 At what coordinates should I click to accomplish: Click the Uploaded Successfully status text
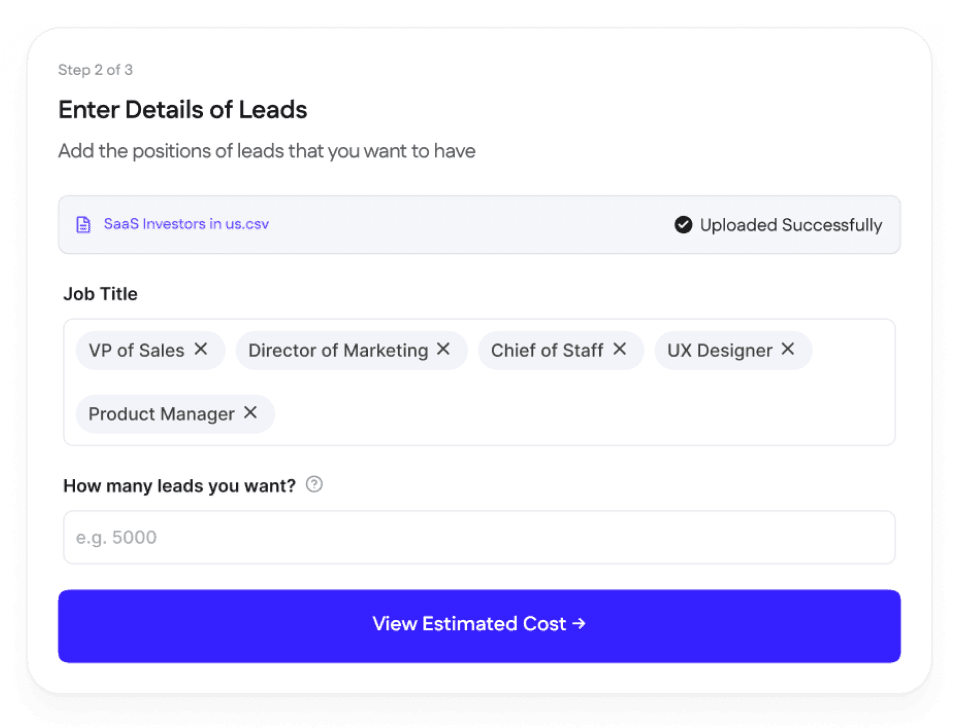coord(791,225)
